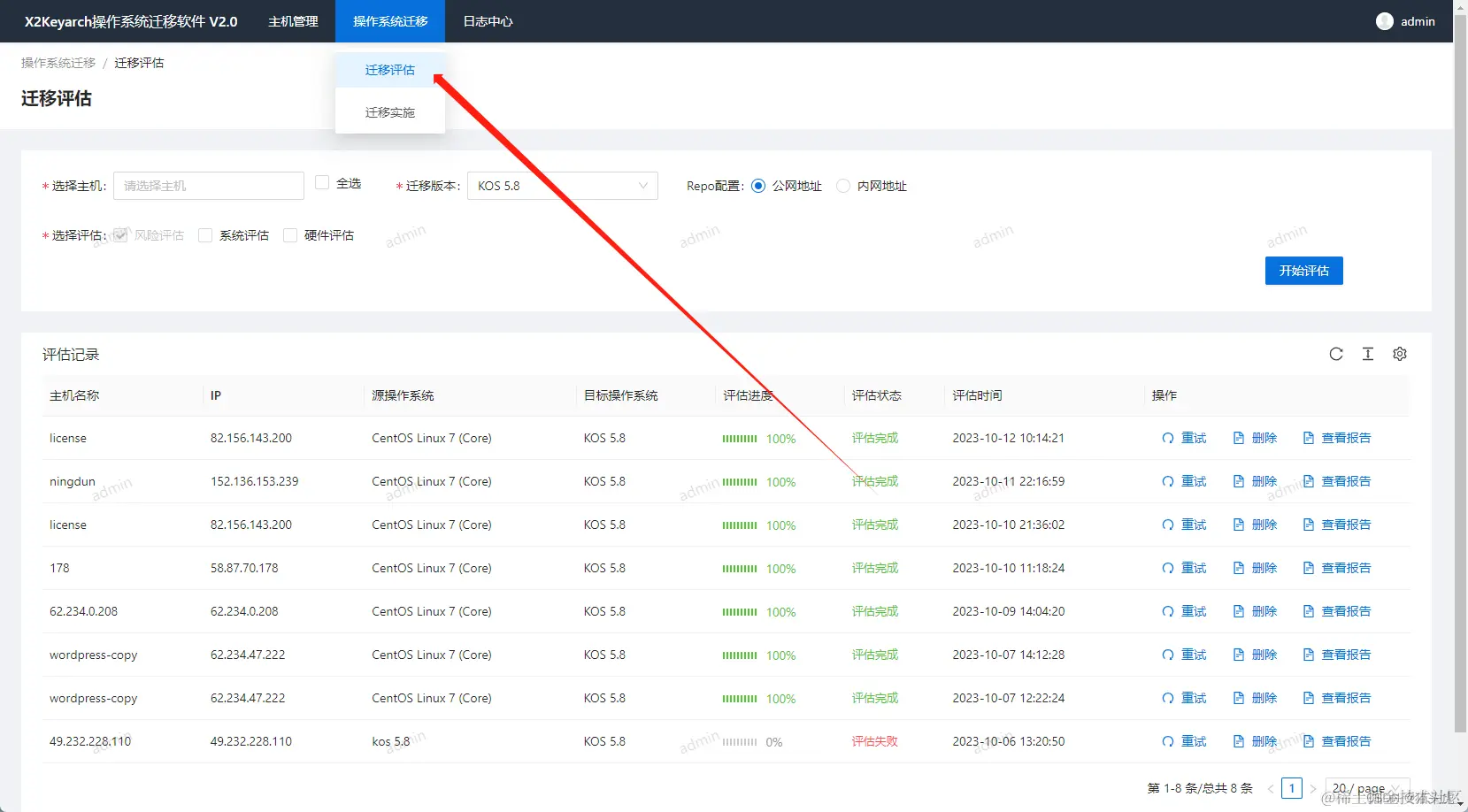This screenshot has height=812, width=1468.
Task: Click 删除 for 2023-10-12 10:14:21 row
Action: (x=1264, y=438)
